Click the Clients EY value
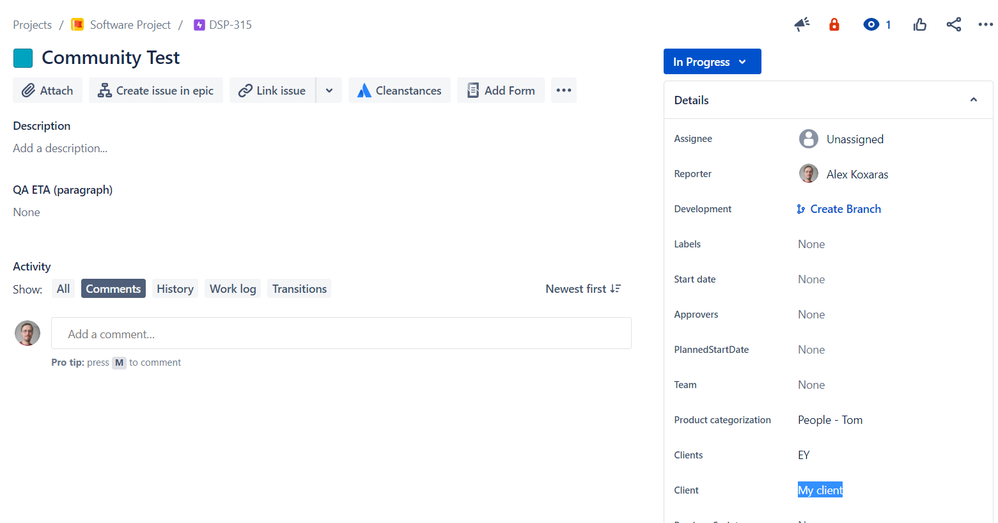 click(804, 455)
